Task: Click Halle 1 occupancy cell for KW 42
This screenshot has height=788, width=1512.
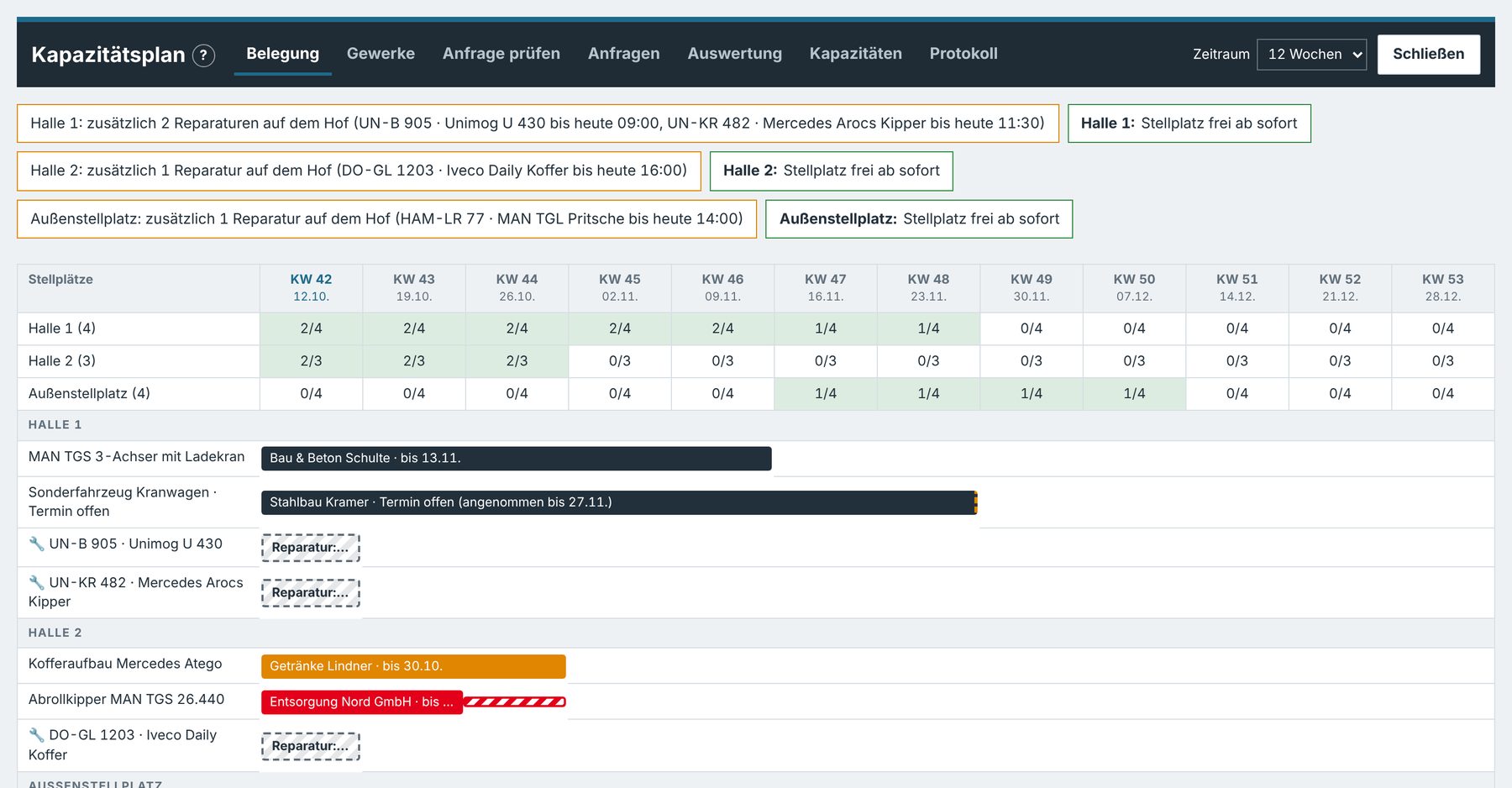Action: pos(311,328)
